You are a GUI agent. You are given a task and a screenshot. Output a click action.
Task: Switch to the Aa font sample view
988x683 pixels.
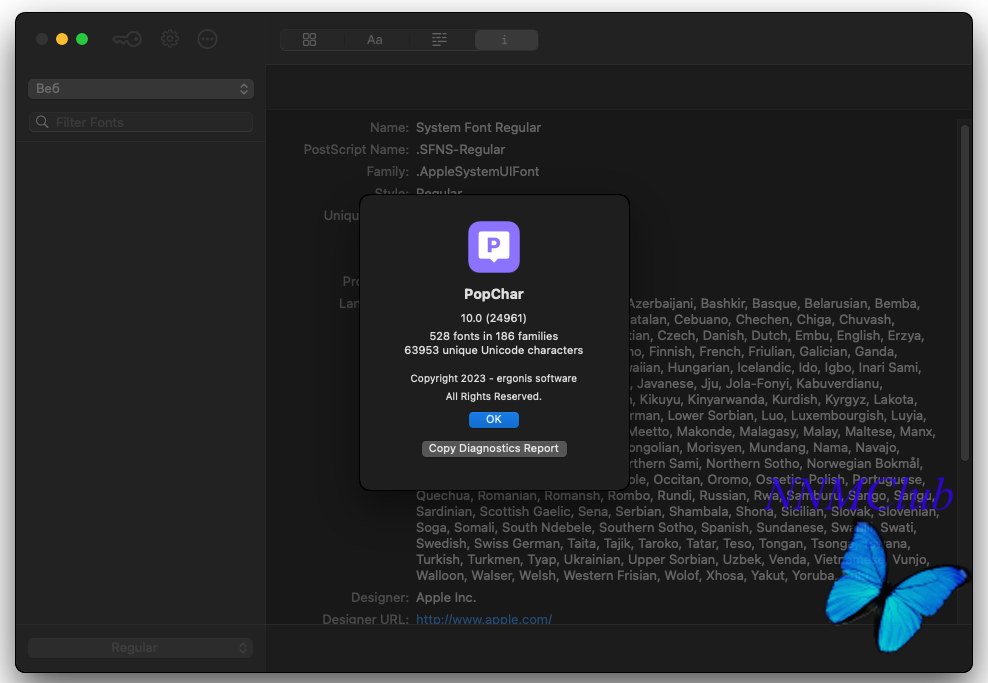(375, 40)
